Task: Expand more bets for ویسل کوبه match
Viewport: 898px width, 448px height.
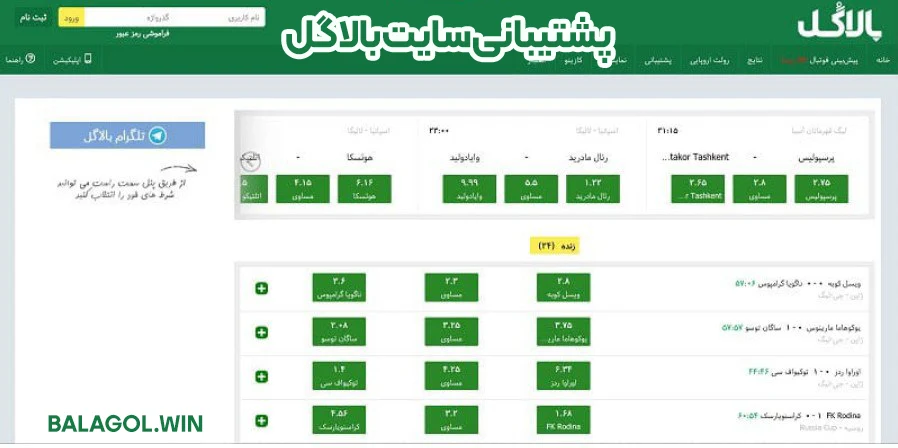Action: point(261,288)
